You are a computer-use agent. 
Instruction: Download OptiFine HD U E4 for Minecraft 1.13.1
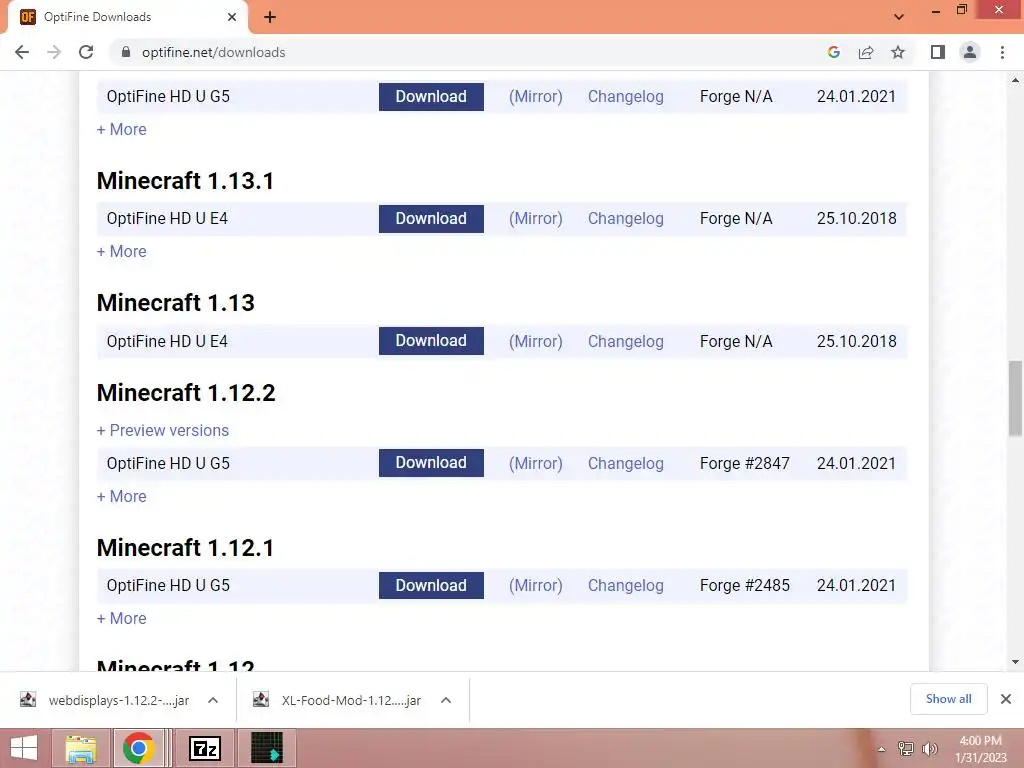coord(431,219)
